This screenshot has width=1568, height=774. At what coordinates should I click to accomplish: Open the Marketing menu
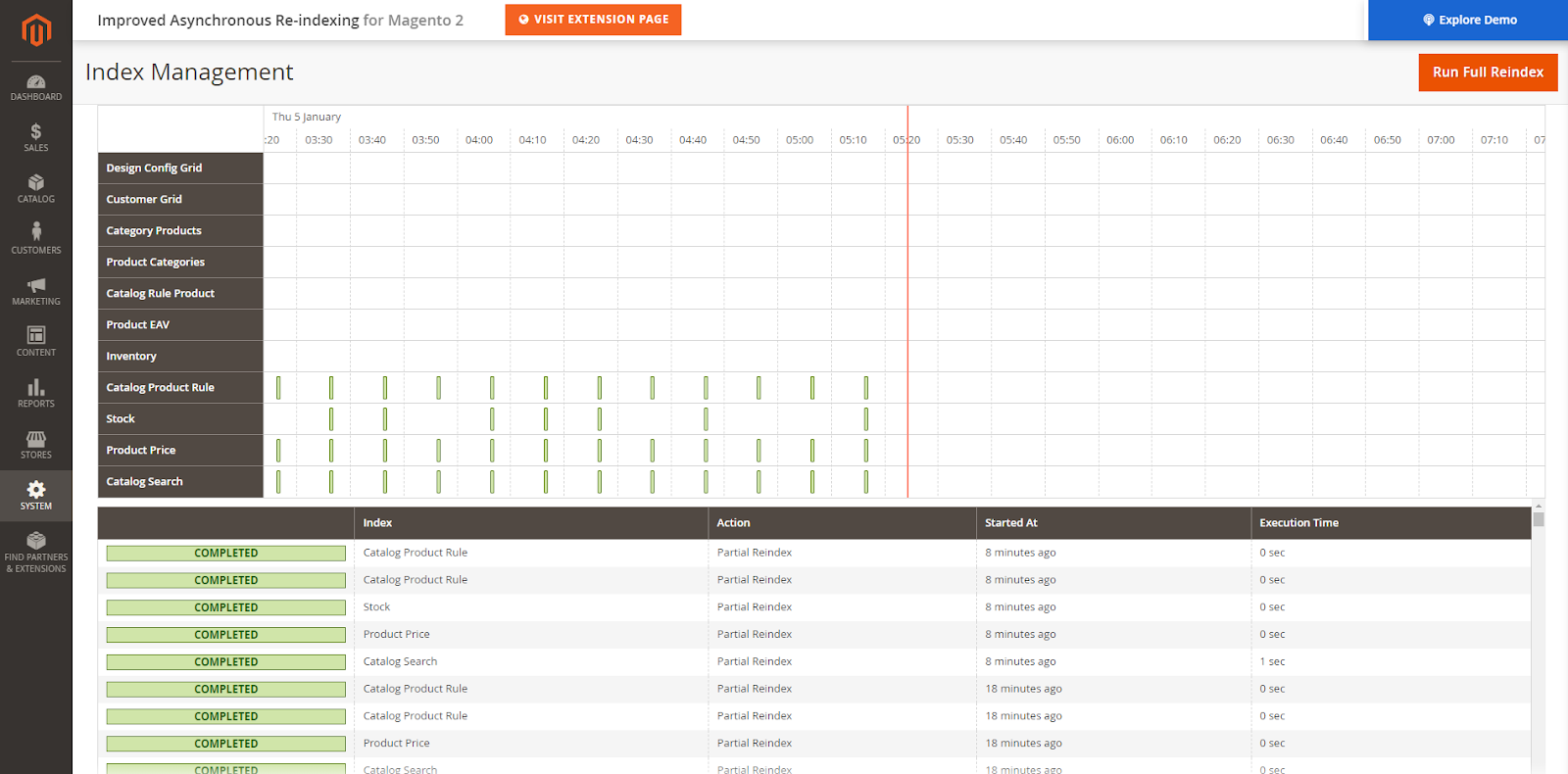coord(36,292)
